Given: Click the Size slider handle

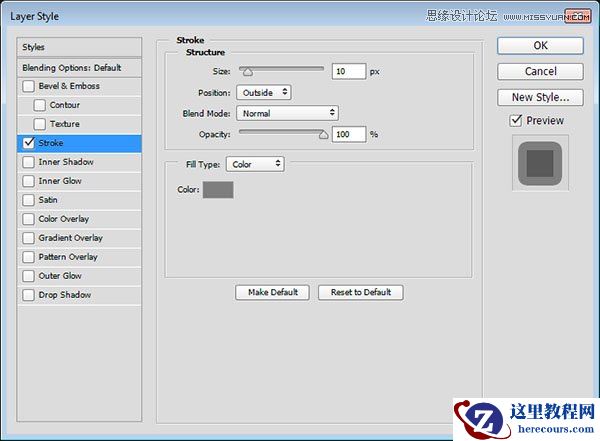Looking at the screenshot, I should 248,72.
